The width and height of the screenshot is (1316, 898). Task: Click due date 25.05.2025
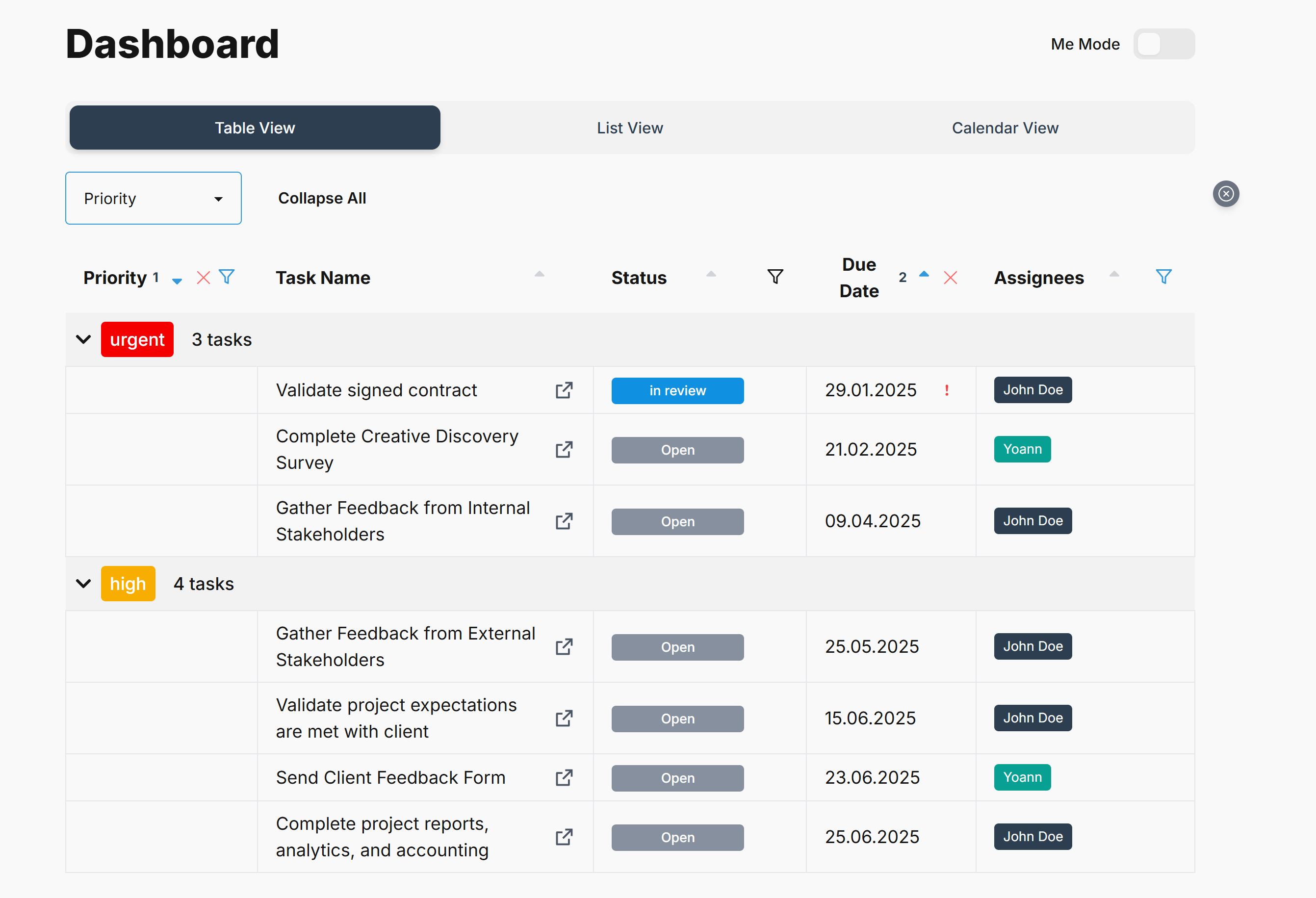(872, 646)
